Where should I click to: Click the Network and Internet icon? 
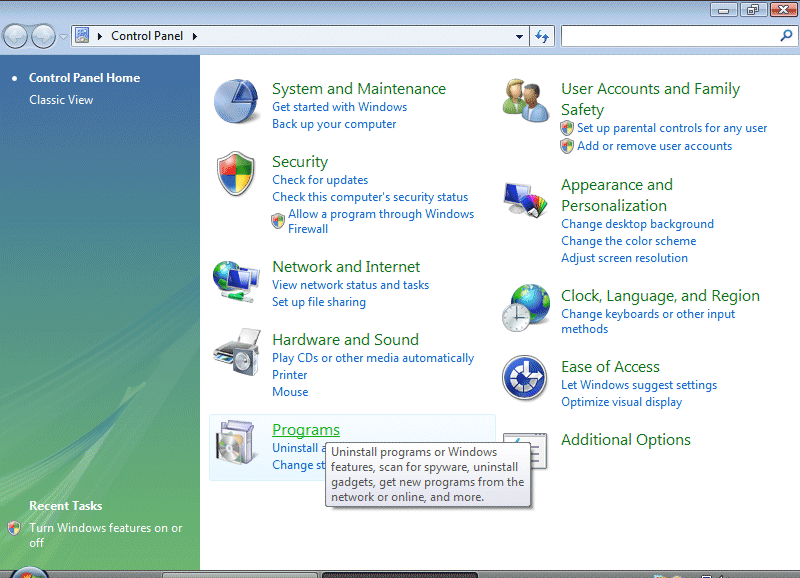(x=237, y=281)
